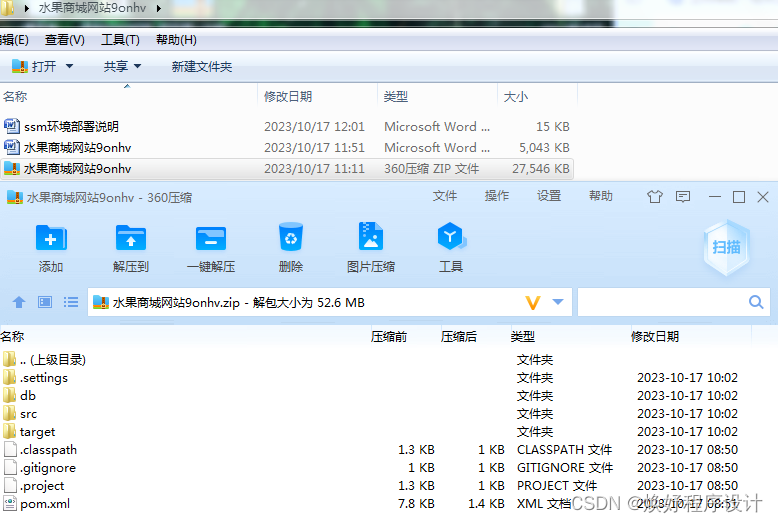Image resolution: width=778 pixels, height=523 pixels.
Task: Open the feedback message icon in the title bar
Action: (x=683, y=197)
